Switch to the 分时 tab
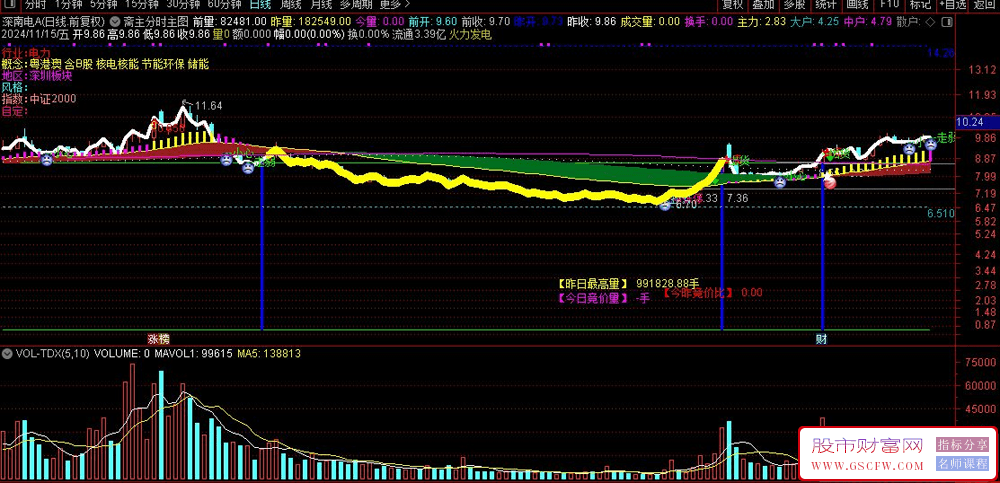 tap(36, 4)
